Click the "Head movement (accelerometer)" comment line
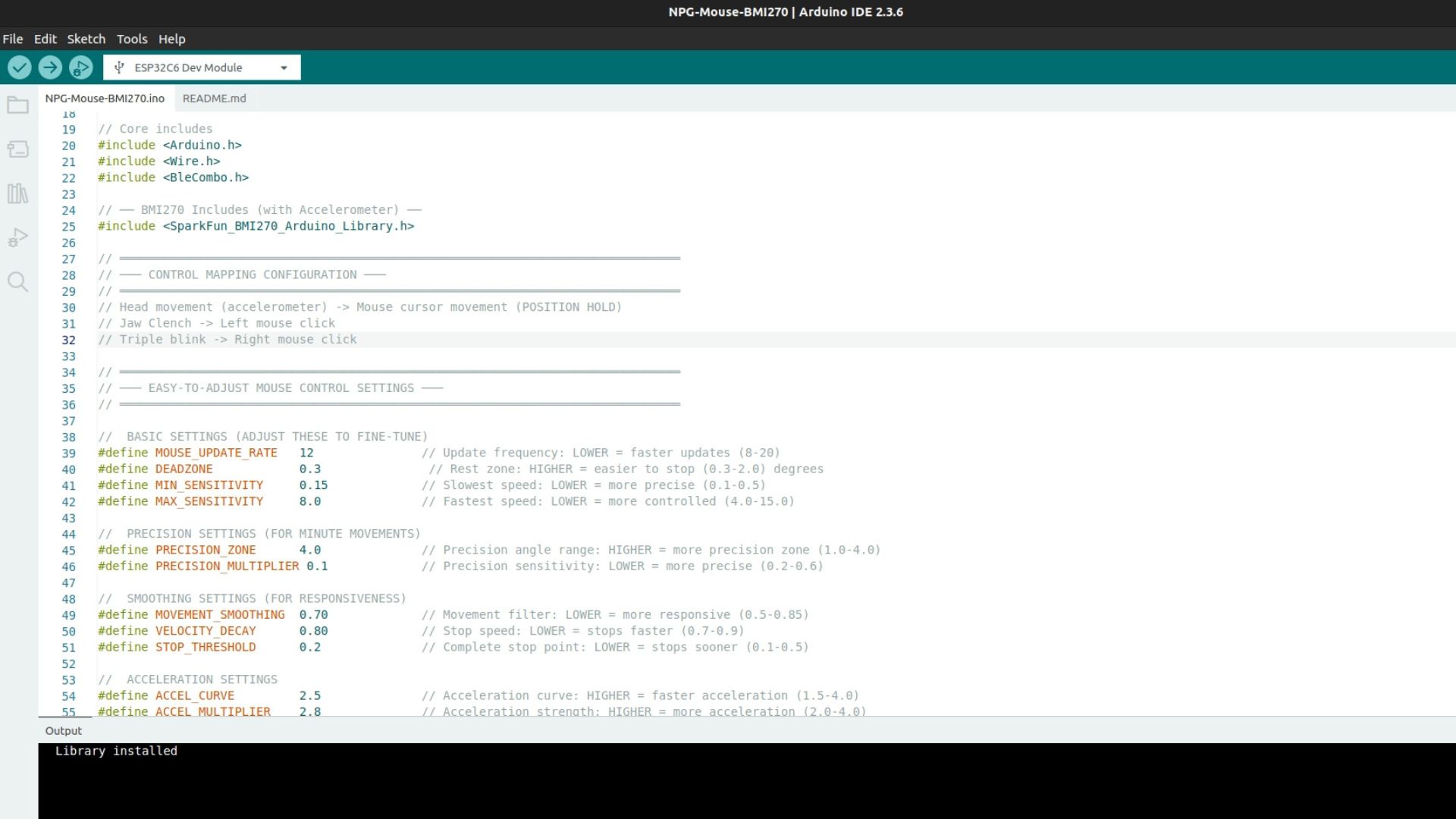This screenshot has height=819, width=1456. click(x=360, y=307)
